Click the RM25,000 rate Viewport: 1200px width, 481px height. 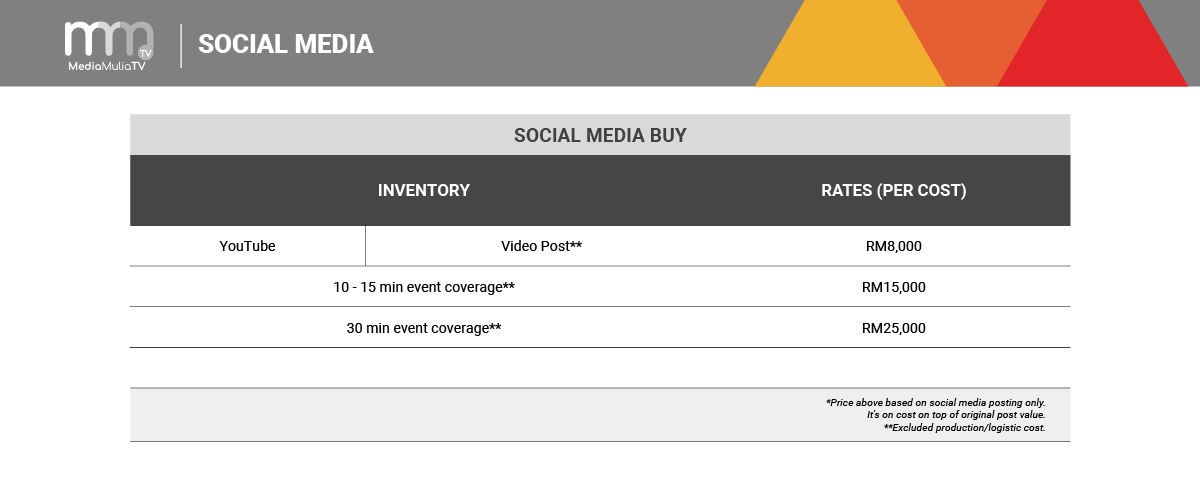point(893,328)
